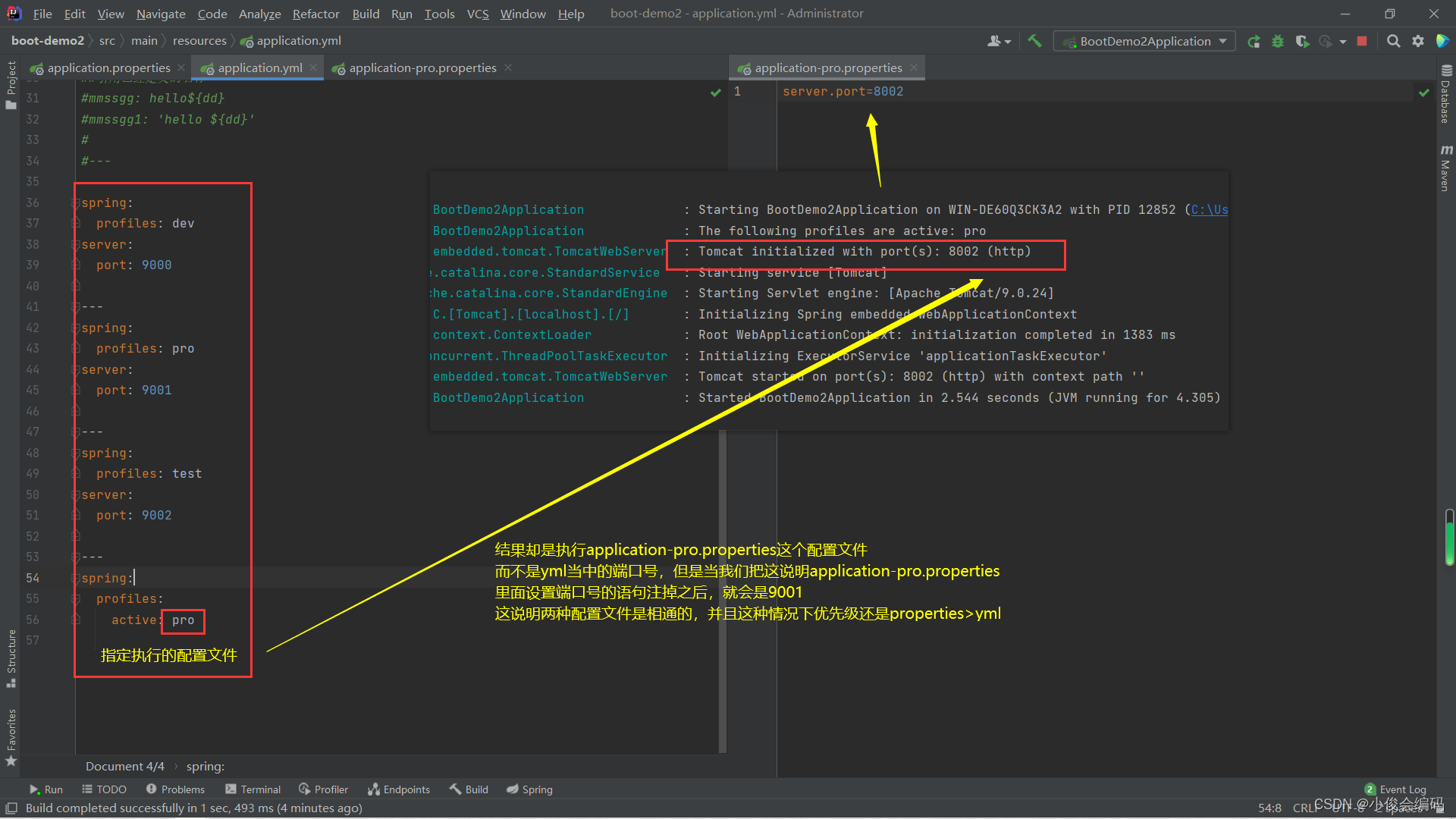Click the main breadcrumb in the navigation bar

point(144,40)
